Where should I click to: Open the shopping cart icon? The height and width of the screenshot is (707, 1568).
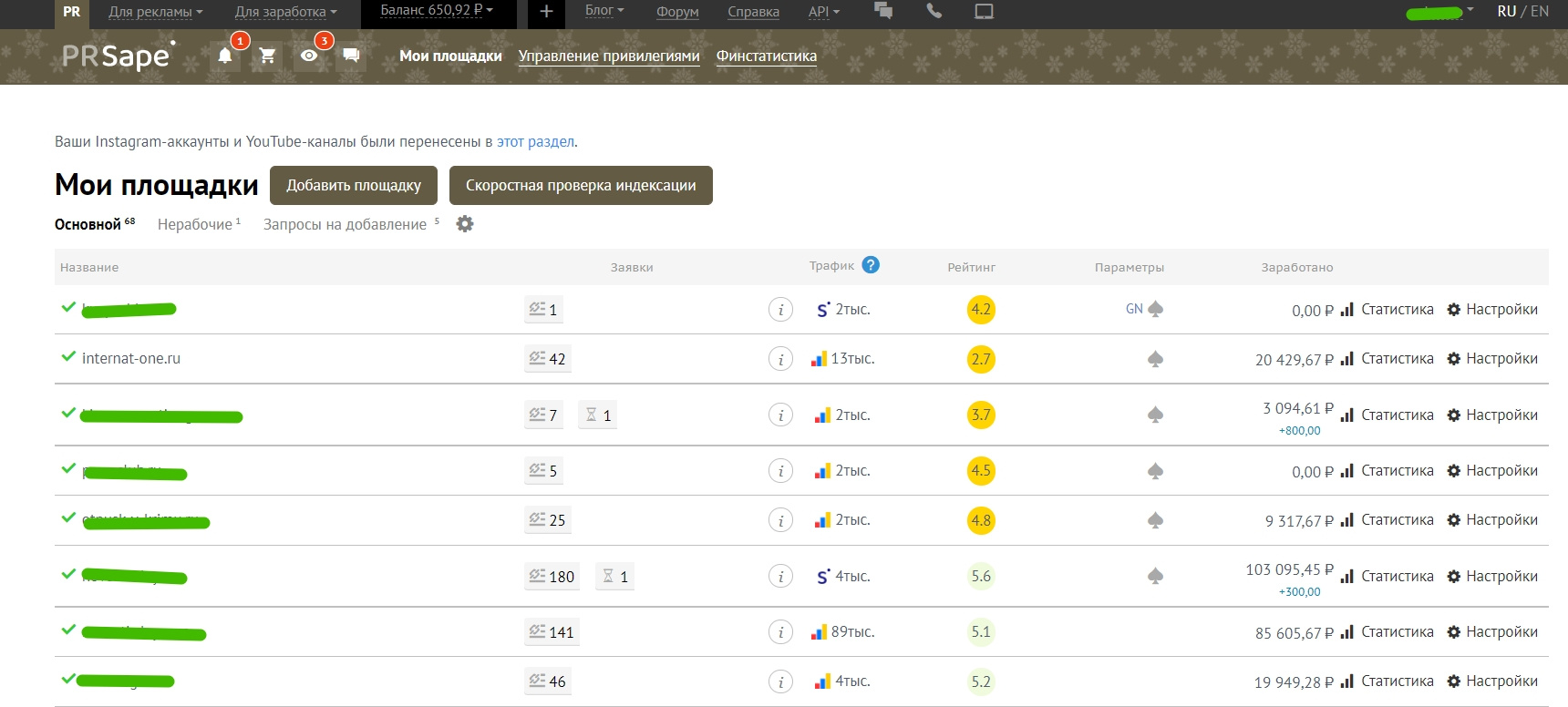coord(267,56)
